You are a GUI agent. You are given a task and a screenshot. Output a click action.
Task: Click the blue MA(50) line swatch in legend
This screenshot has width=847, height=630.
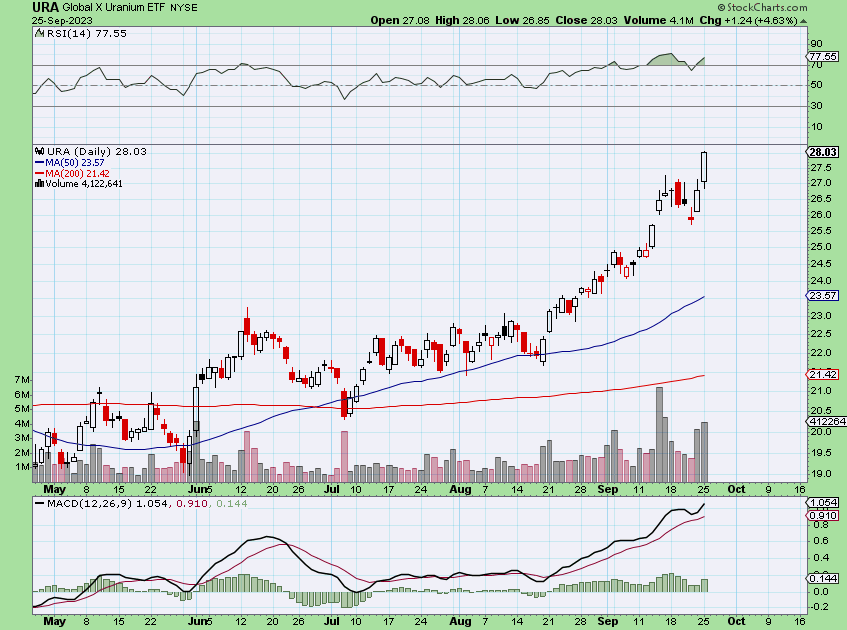pos(39,163)
